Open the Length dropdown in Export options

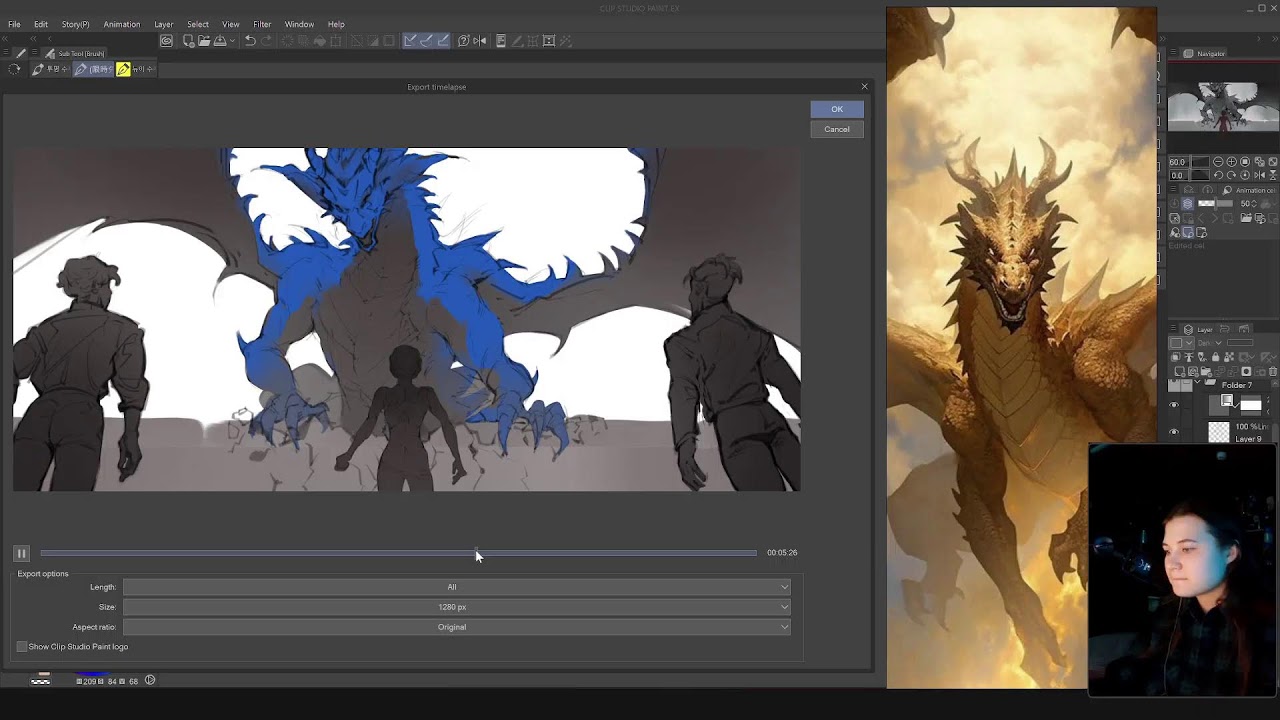456,587
